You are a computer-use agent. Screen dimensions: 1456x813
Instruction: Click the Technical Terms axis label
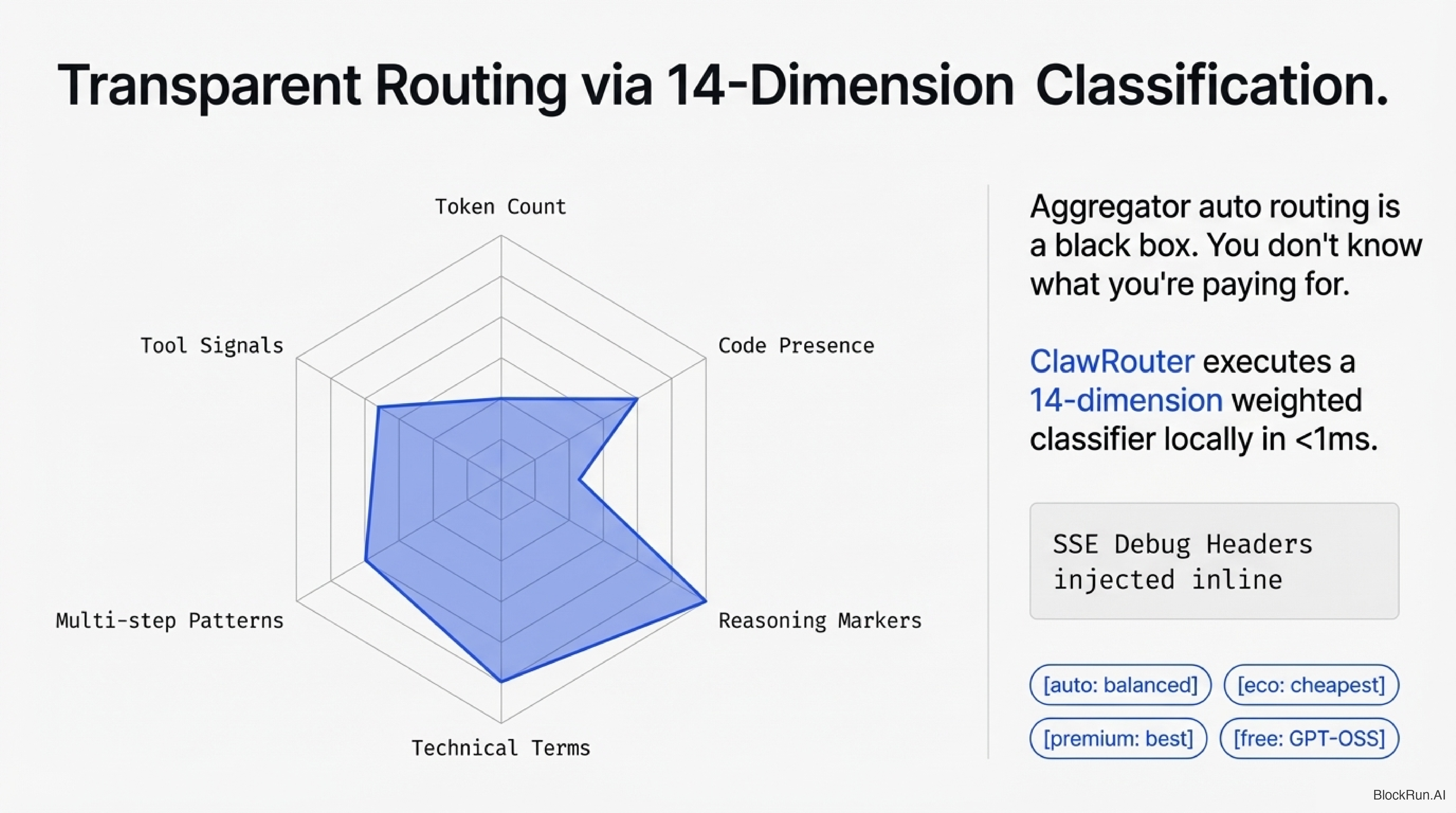[x=500, y=748]
